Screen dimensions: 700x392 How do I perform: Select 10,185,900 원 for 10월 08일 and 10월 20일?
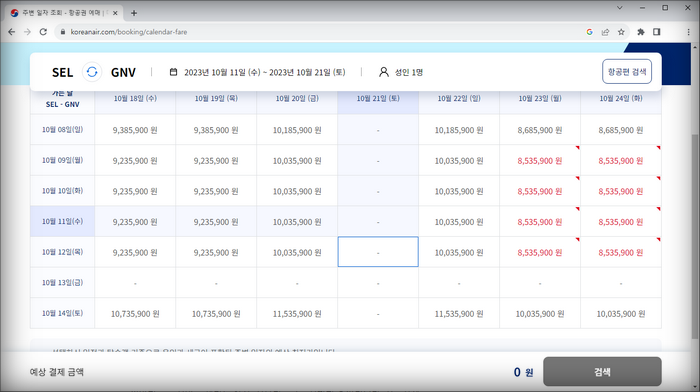point(297,130)
